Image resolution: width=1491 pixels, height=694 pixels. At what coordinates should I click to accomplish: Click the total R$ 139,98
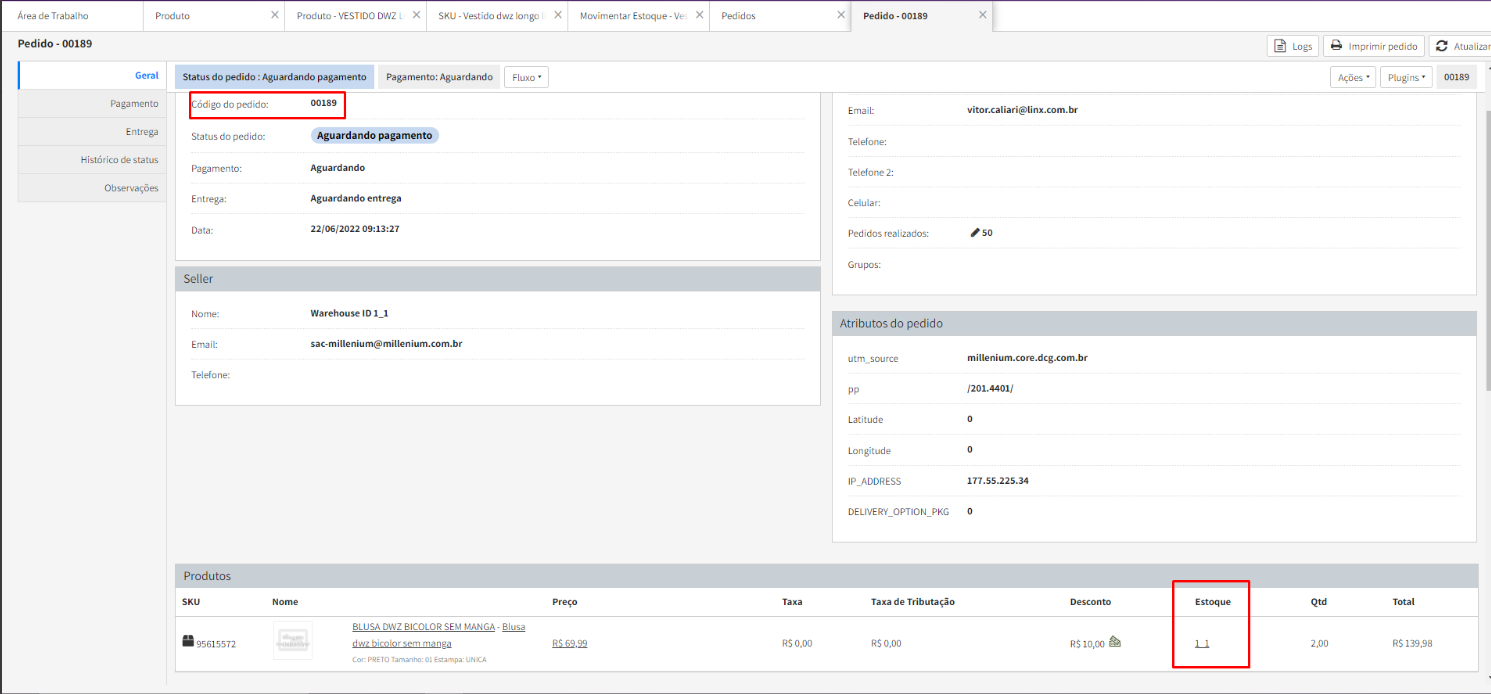[x=1412, y=643]
